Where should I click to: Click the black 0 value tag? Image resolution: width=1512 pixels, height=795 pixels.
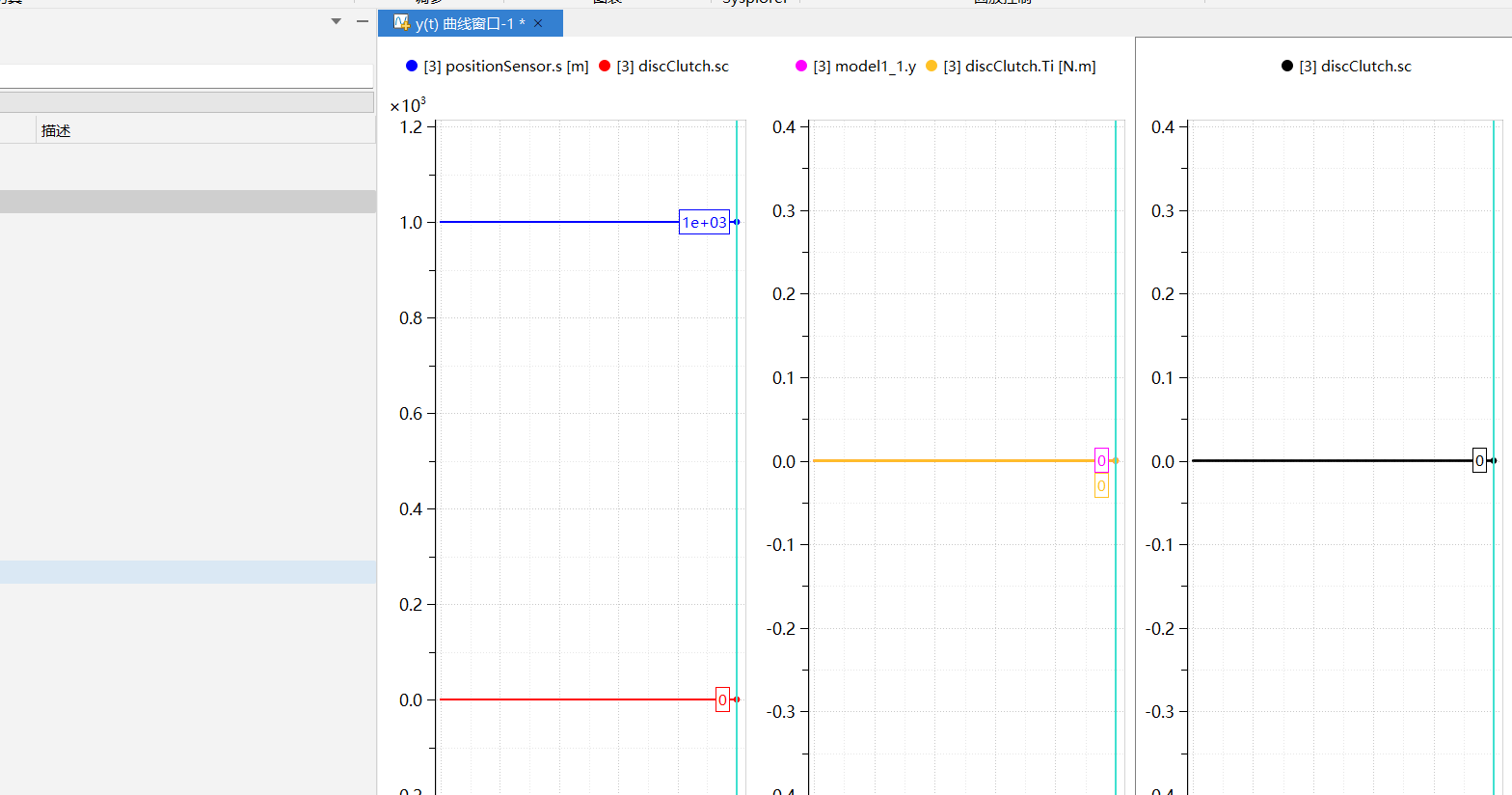[x=1479, y=460]
